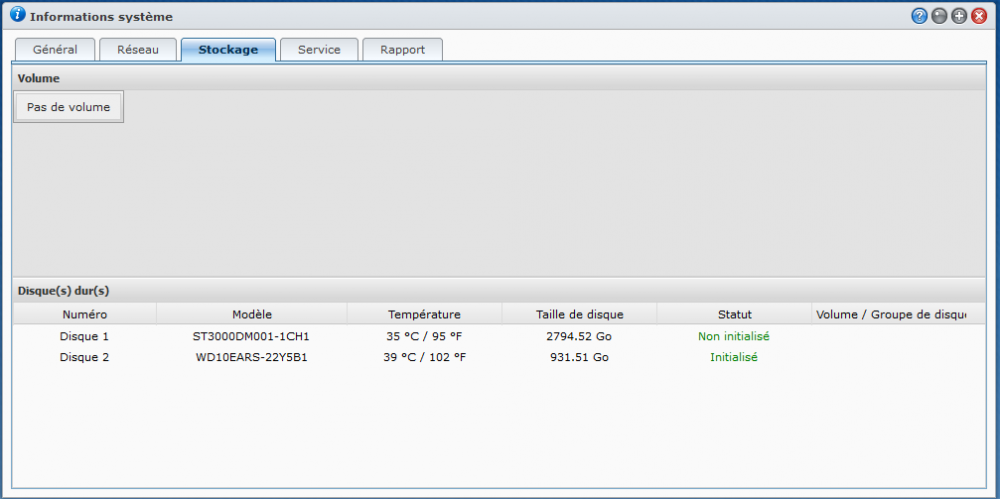Close window with the red X button

(979, 17)
